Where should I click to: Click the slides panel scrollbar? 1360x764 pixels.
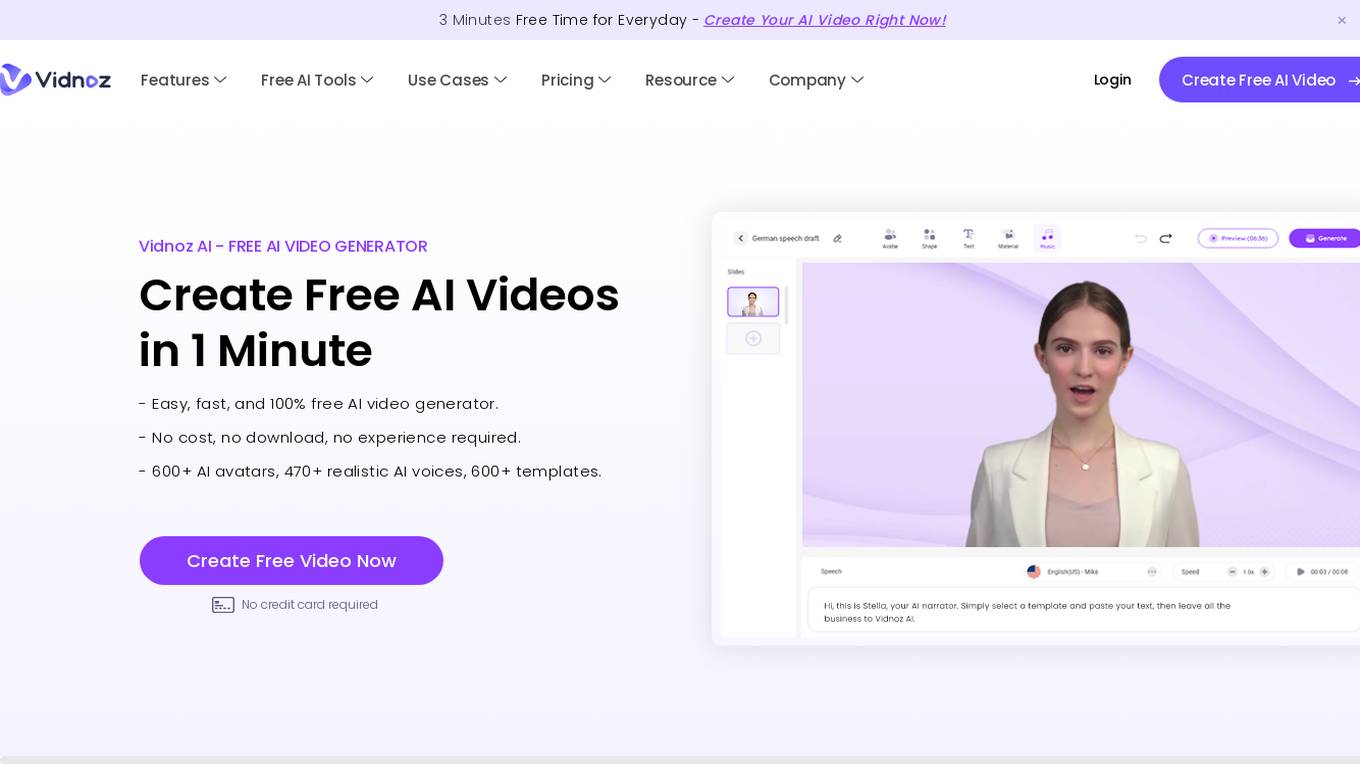point(786,305)
